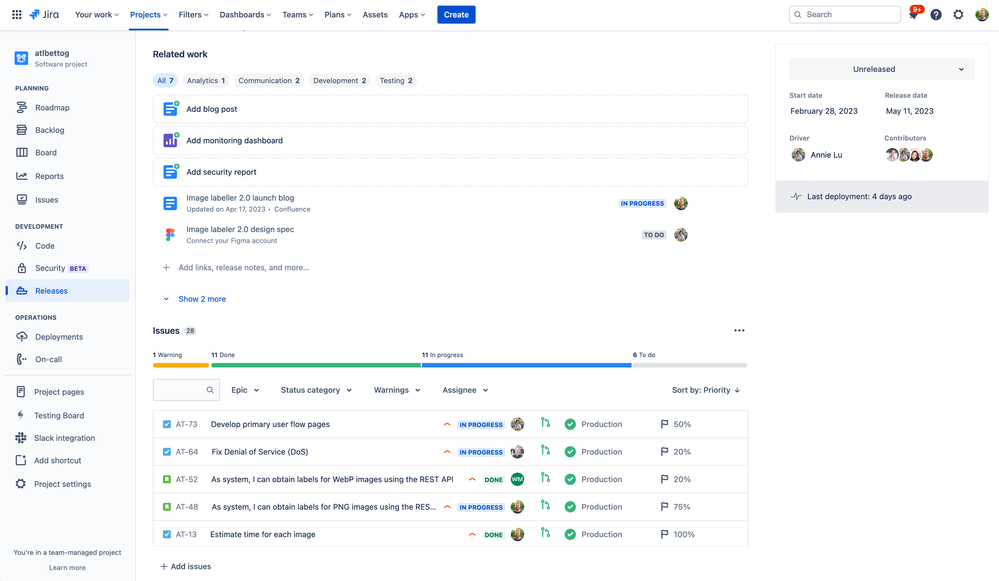Click the branch icon on the AT-73 row

point(545,424)
